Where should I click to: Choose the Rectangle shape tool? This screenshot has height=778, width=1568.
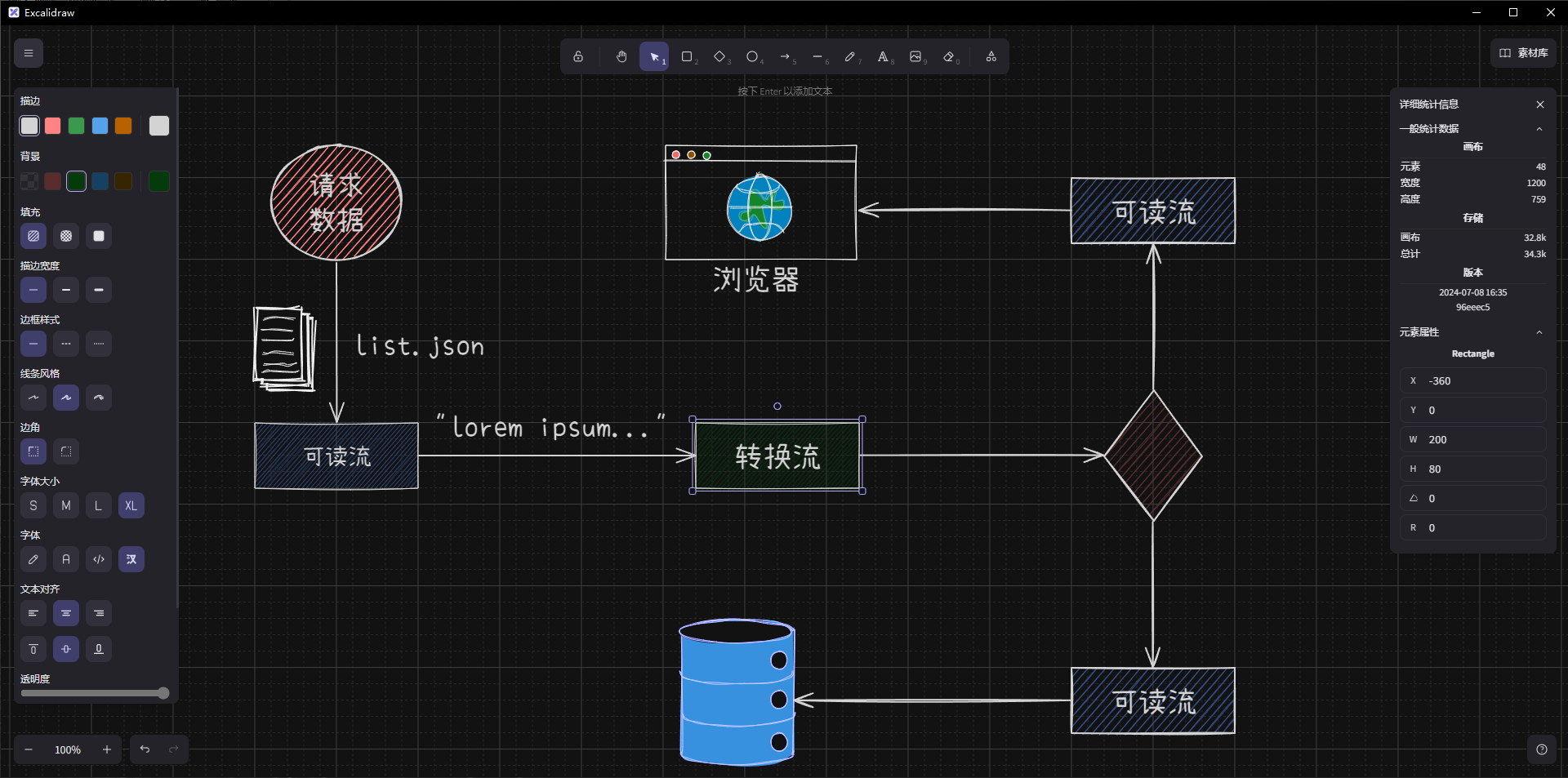coord(687,56)
